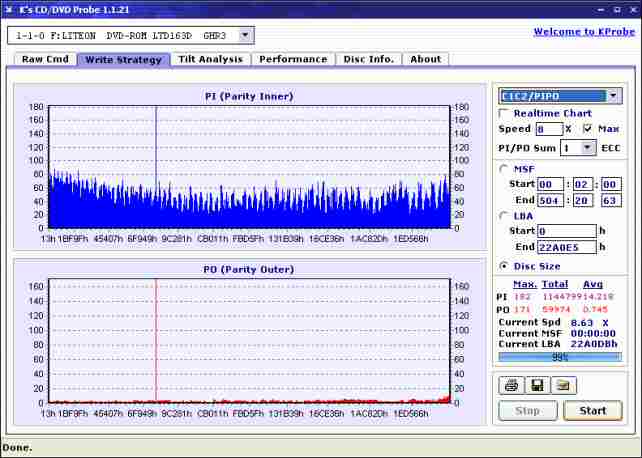This screenshot has width=642, height=458.
Task: Click the Stop button
Action: pyautogui.click(x=528, y=411)
